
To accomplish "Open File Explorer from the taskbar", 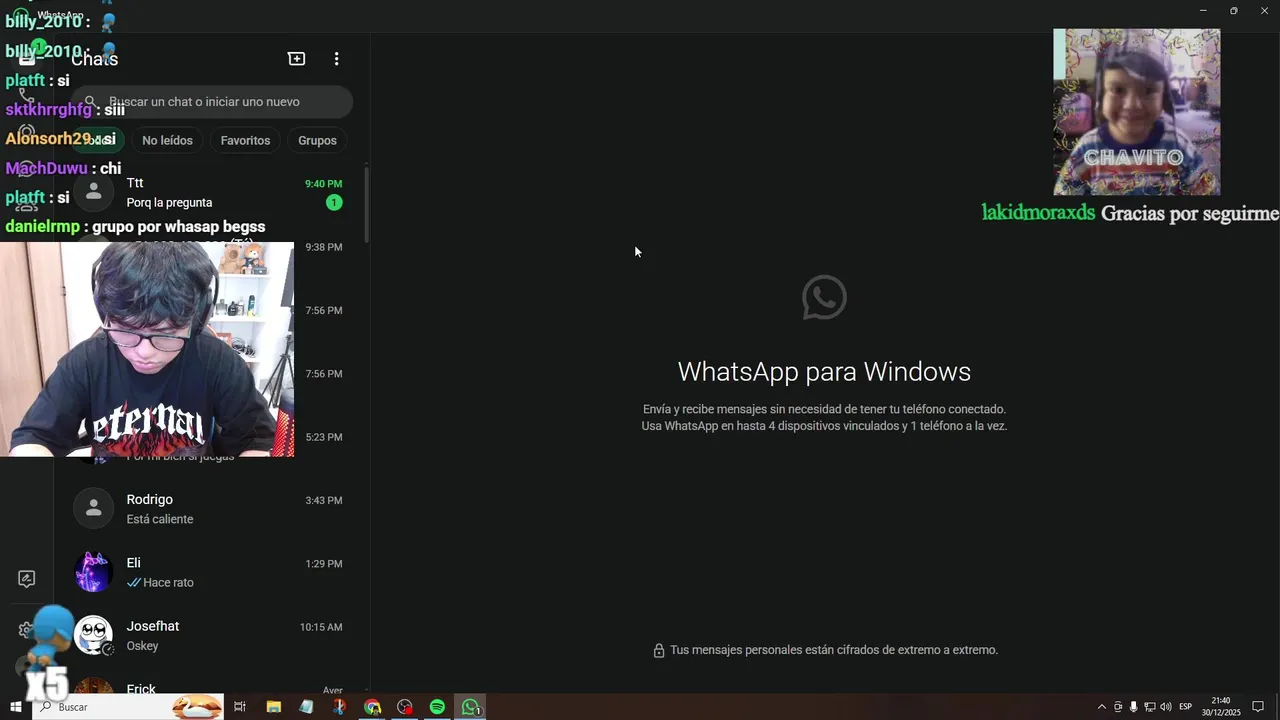I will [x=273, y=707].
